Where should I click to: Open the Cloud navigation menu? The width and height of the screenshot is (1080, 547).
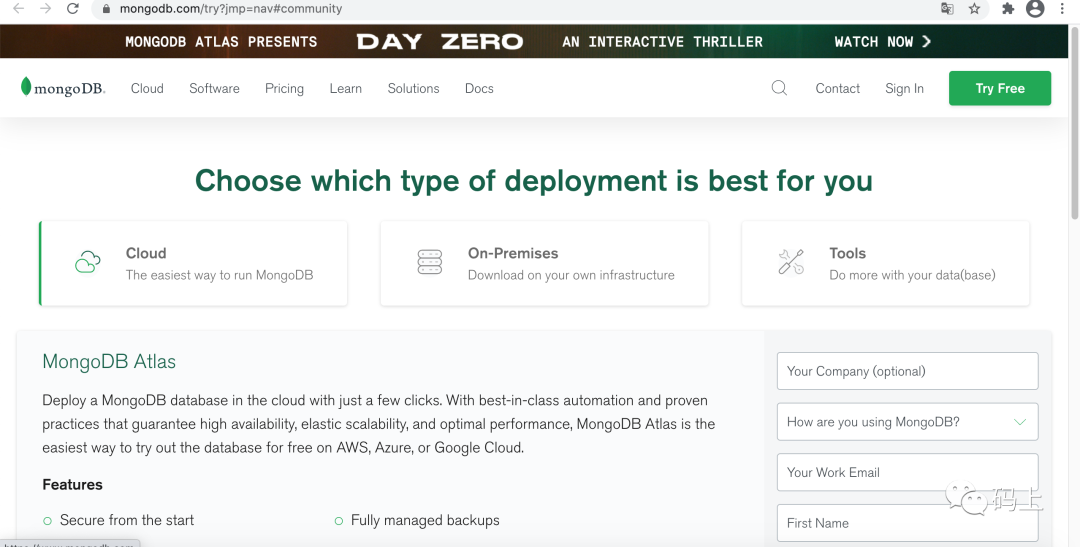click(147, 88)
